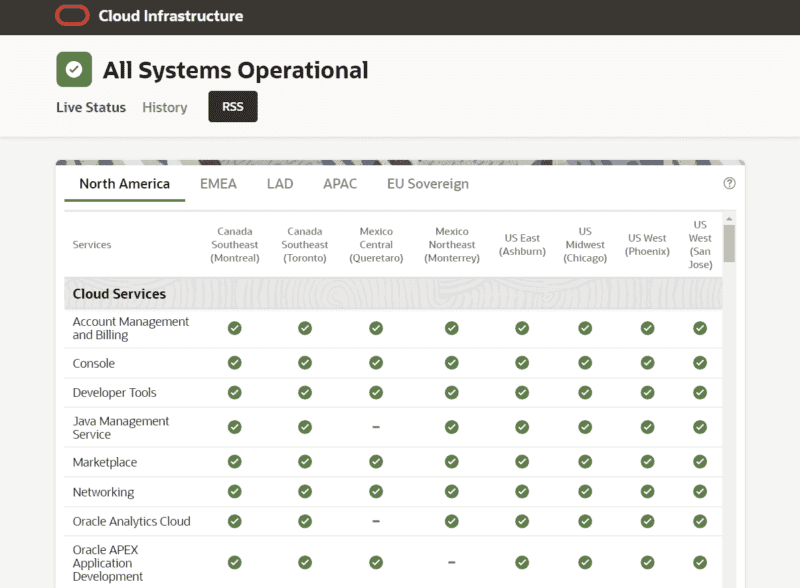Select the Live Status link

[90, 107]
